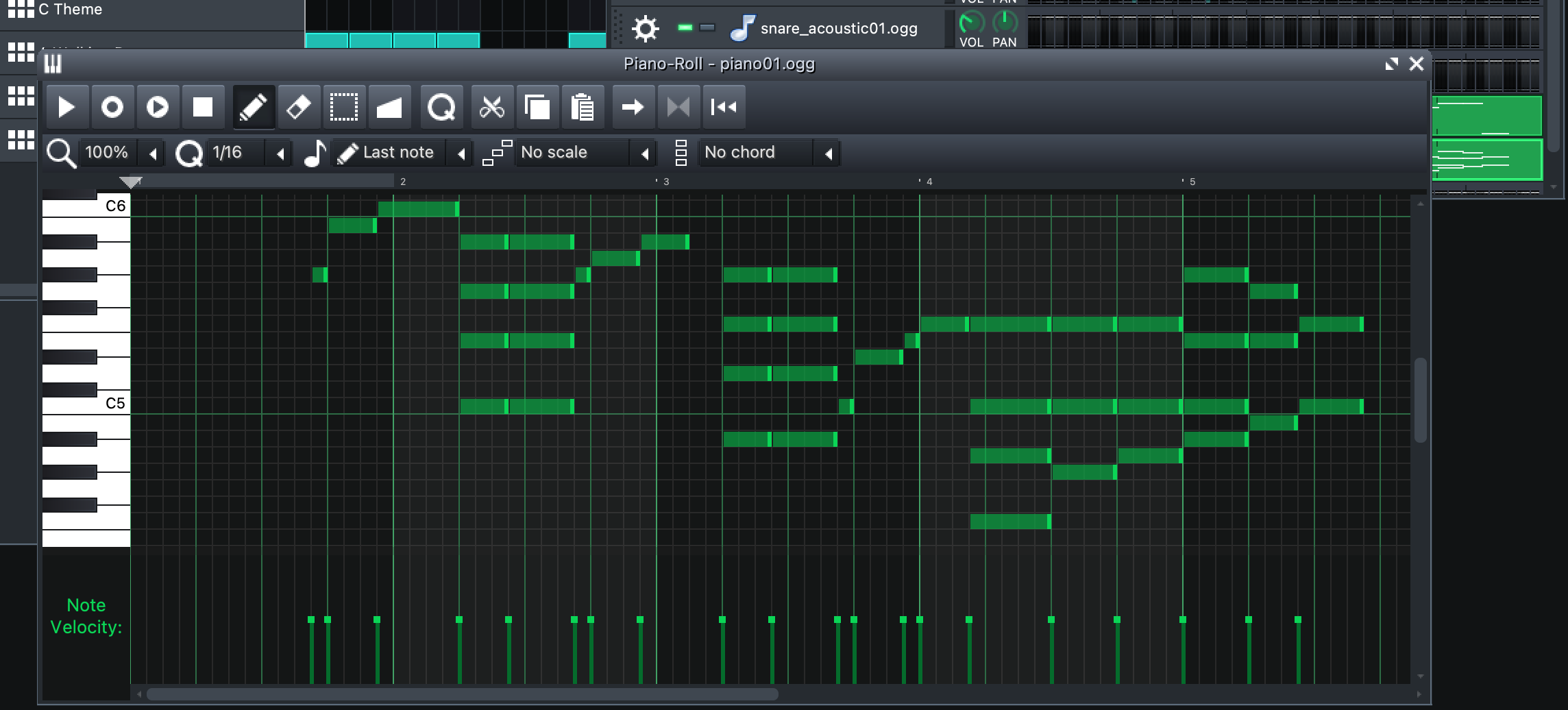Image resolution: width=1568 pixels, height=710 pixels.
Task: Open snare track settings gear icon
Action: pyautogui.click(x=645, y=29)
